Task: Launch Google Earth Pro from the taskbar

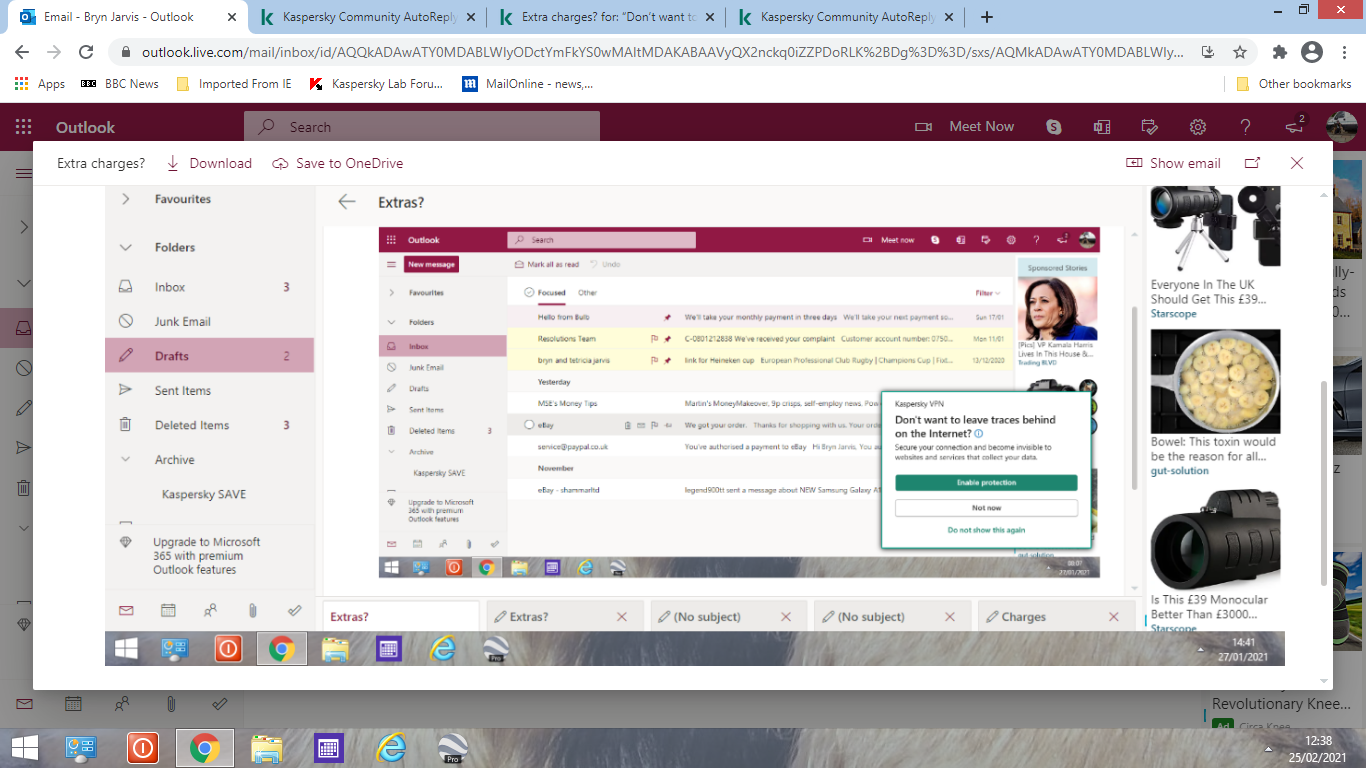Action: (453, 748)
